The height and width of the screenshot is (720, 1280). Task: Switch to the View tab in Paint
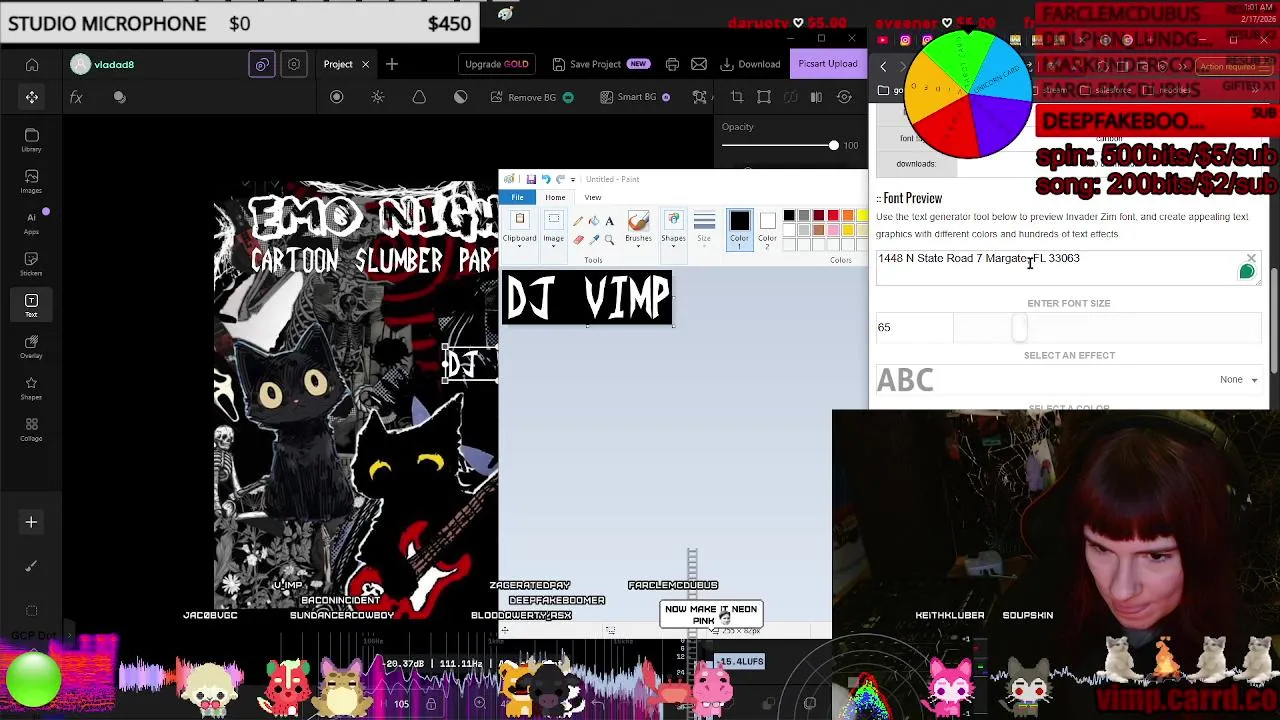(593, 197)
